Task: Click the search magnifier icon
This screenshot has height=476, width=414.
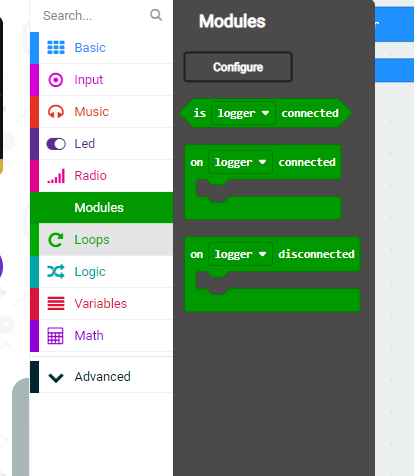Action: (156, 15)
